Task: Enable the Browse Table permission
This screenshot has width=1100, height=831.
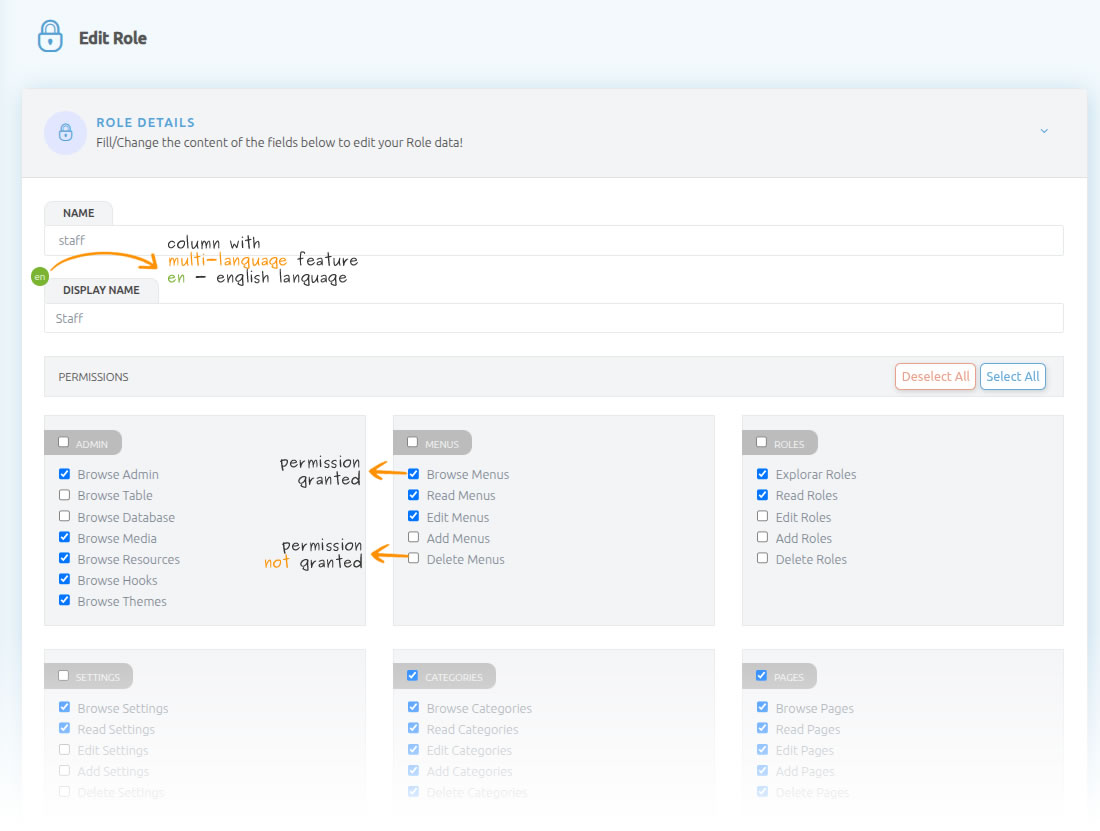Action: [65, 495]
